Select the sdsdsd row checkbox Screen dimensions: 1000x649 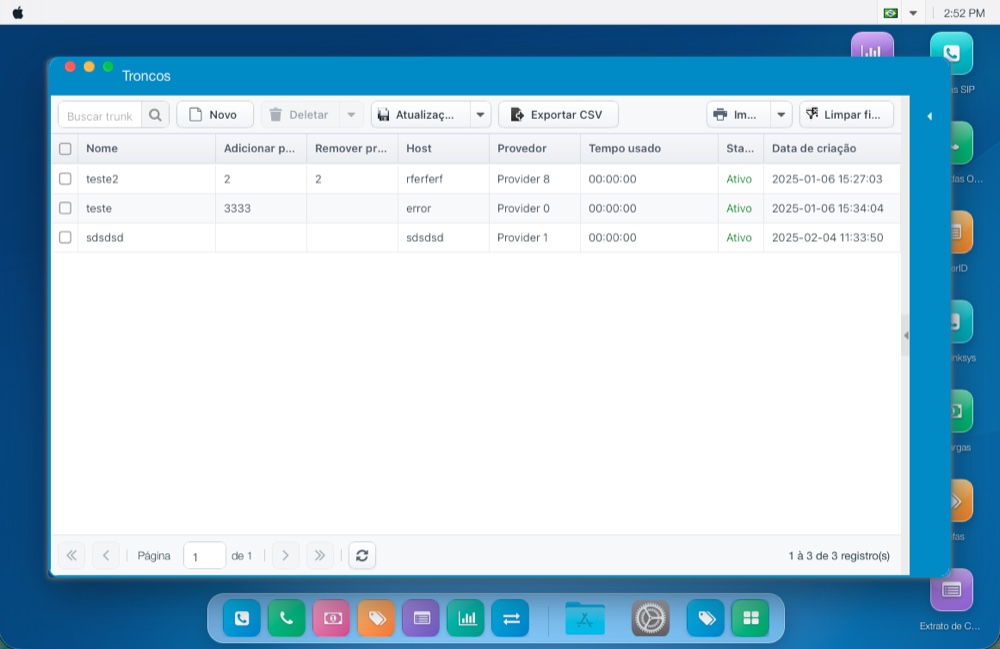pos(65,237)
